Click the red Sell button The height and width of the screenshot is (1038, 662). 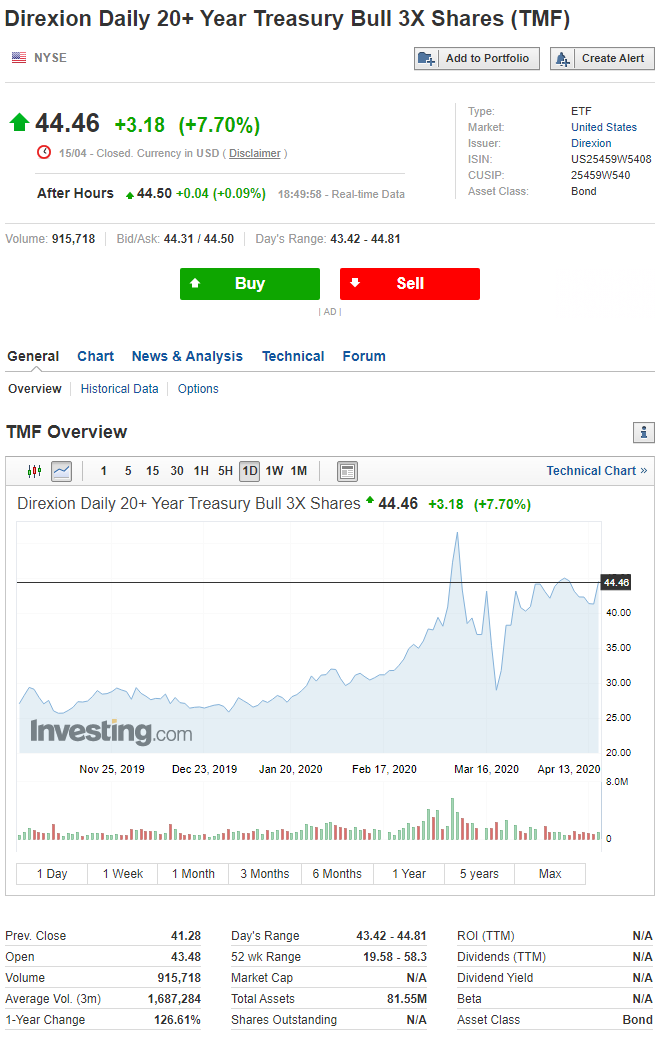click(410, 283)
